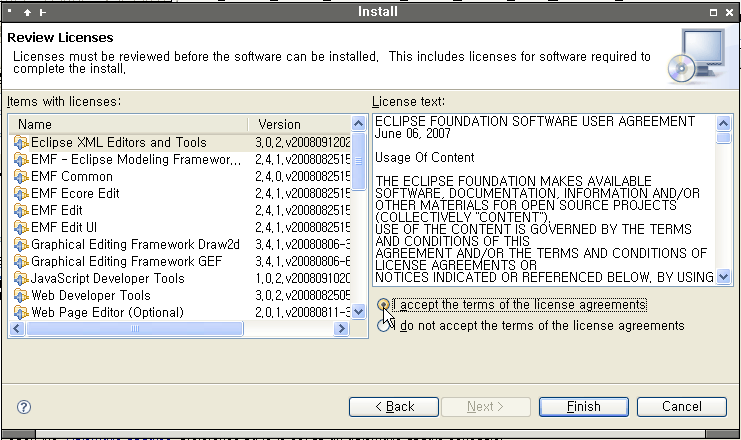Close the Install dialog with X
The image size is (741, 440).
tap(729, 13)
